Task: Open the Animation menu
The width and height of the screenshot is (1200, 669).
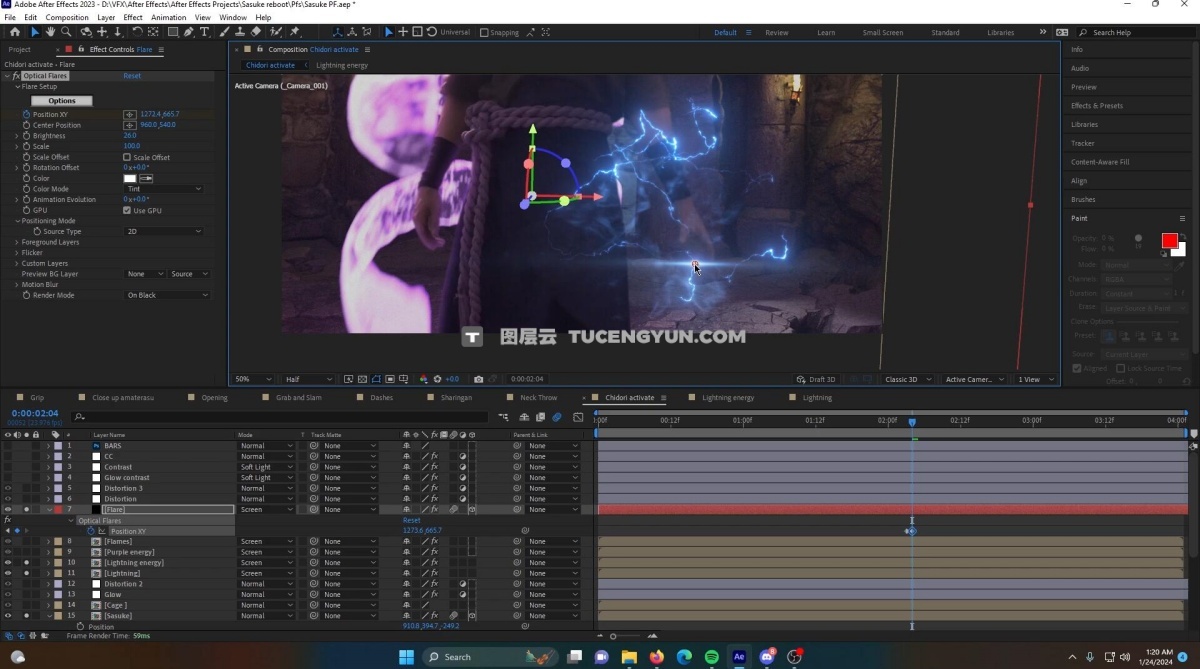Action: click(x=168, y=17)
